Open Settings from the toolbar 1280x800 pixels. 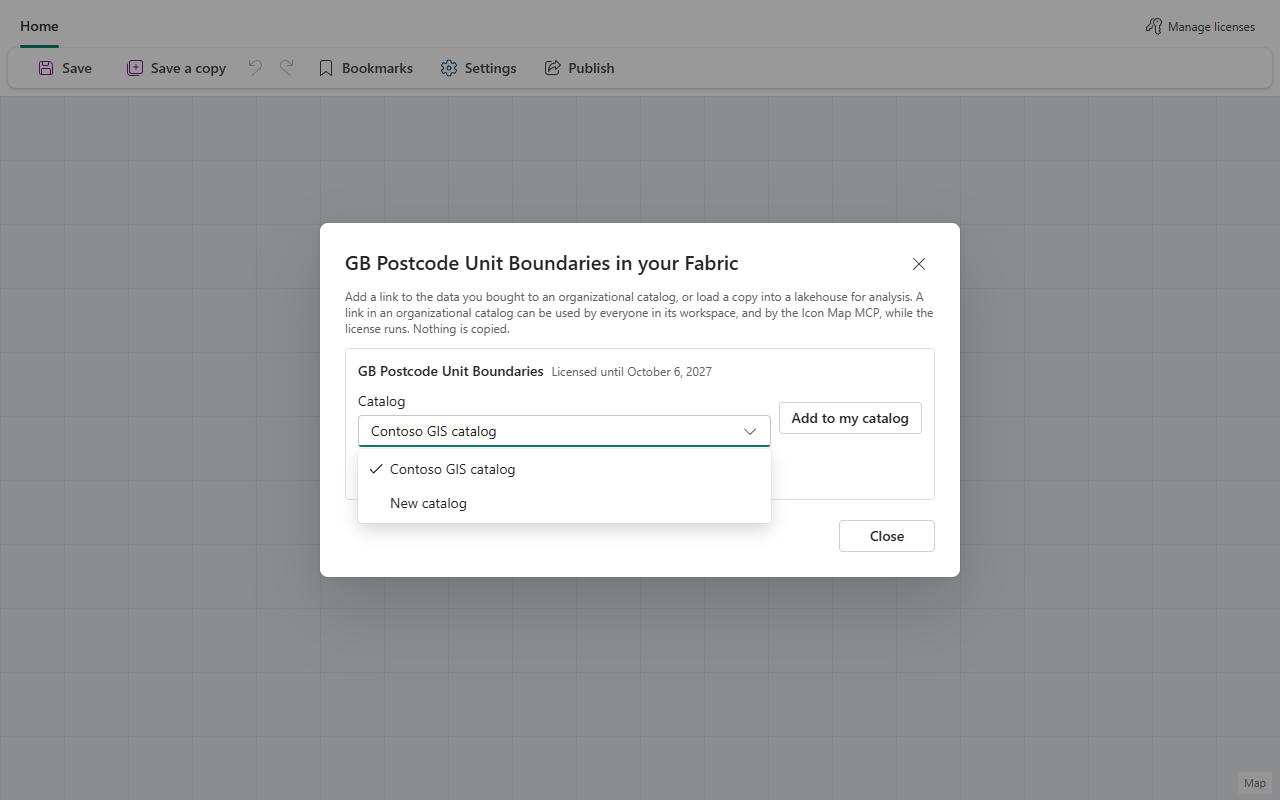[478, 68]
